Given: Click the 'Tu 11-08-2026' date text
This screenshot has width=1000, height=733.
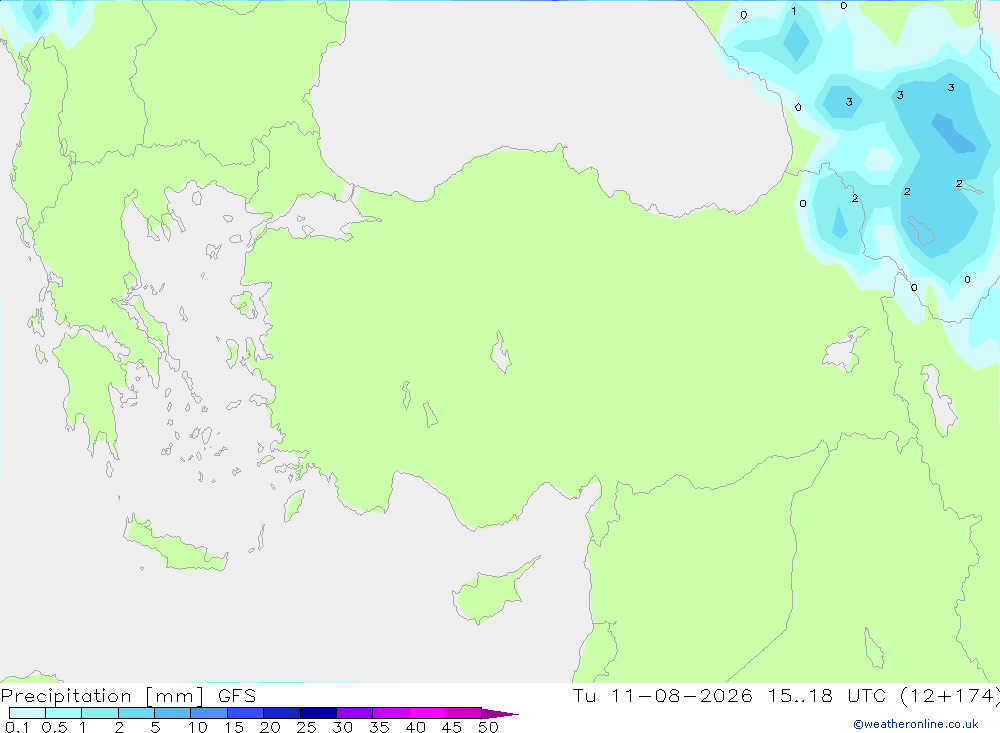Looking at the screenshot, I should coord(663,696).
